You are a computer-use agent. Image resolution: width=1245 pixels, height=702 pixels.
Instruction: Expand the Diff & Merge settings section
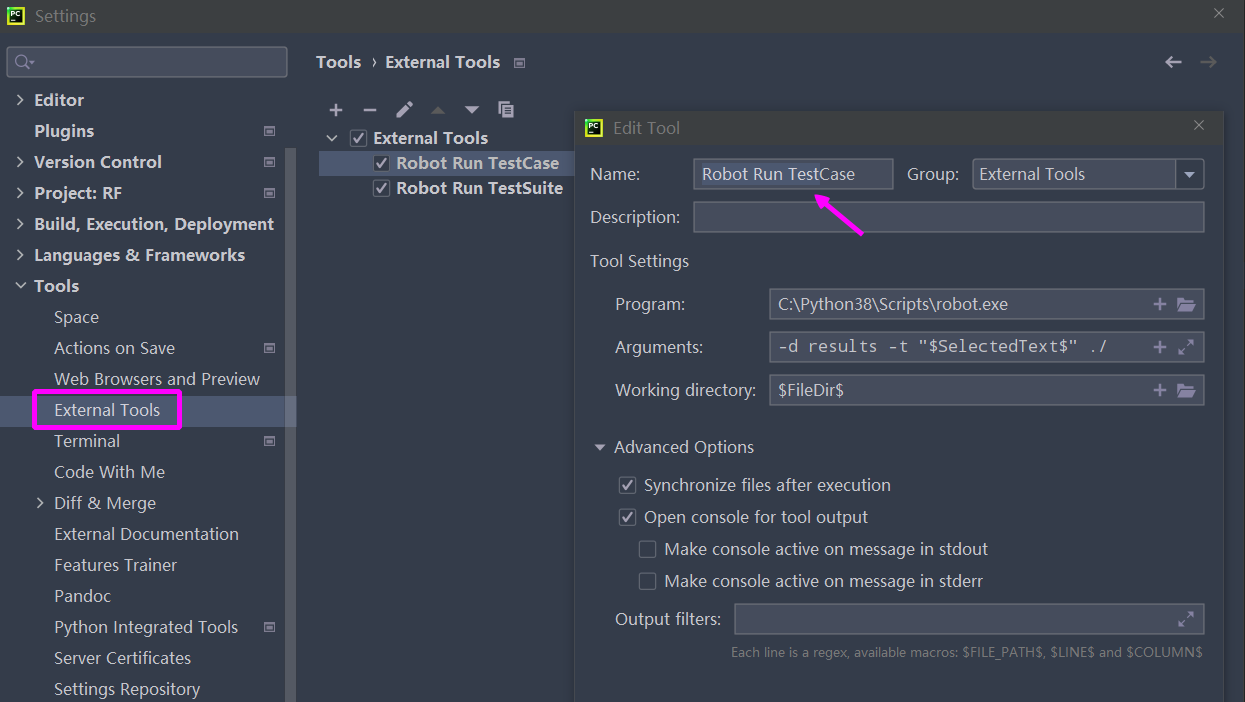[40, 502]
